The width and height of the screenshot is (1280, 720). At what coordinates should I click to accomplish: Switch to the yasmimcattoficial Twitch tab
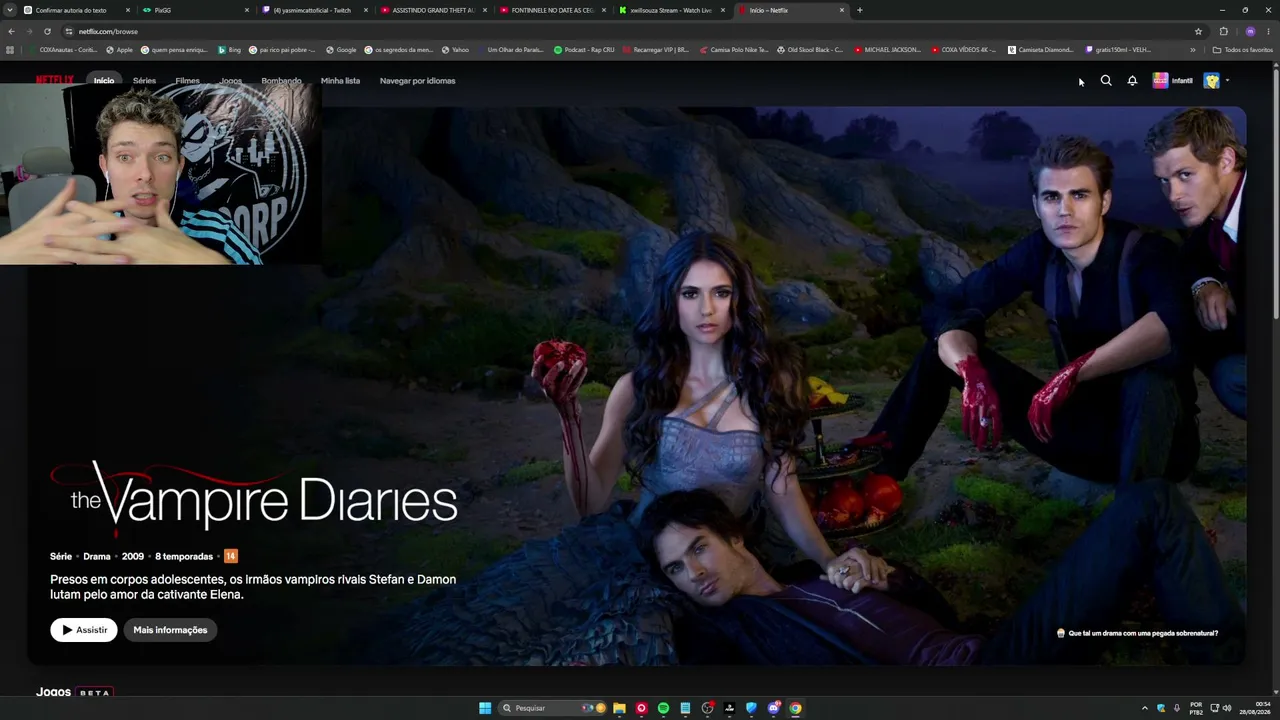point(315,10)
